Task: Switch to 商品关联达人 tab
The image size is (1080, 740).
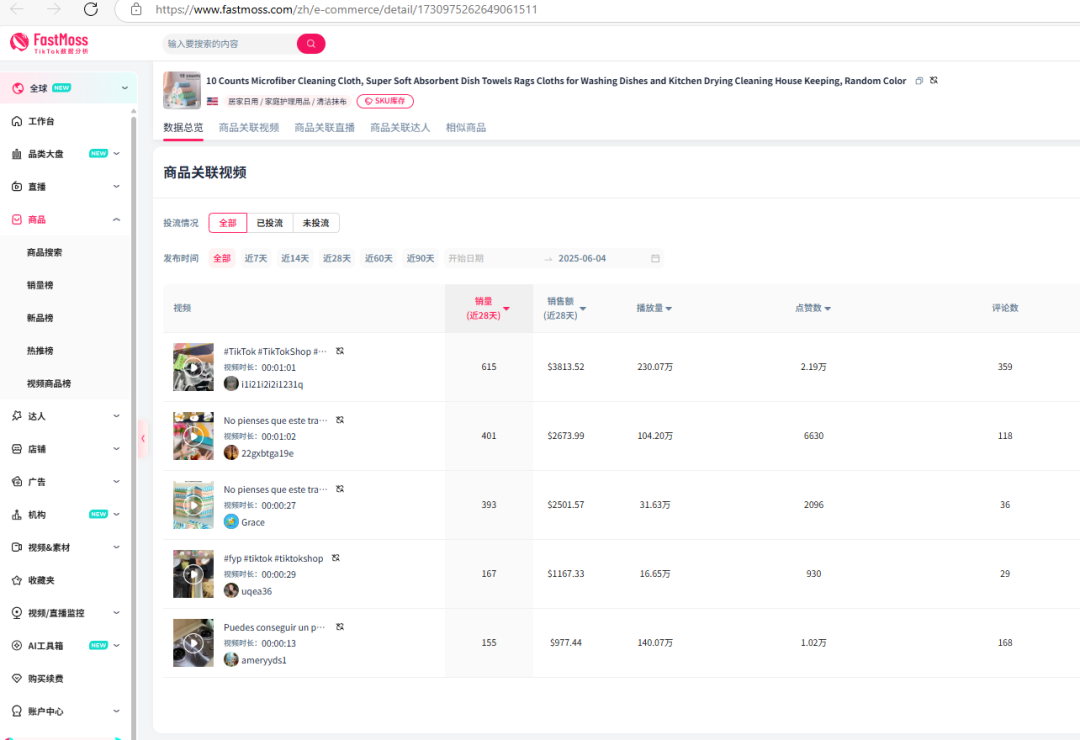Action: pos(400,127)
